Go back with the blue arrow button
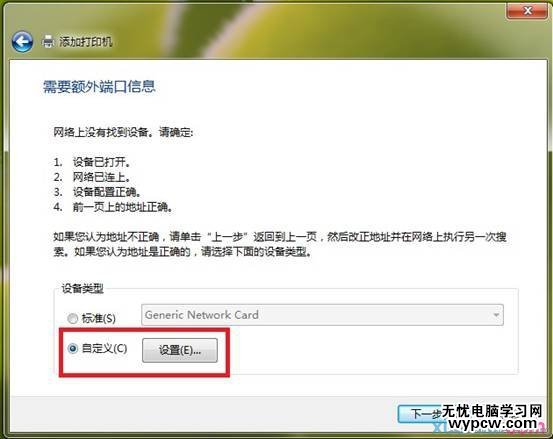The image size is (553, 439). (22, 42)
